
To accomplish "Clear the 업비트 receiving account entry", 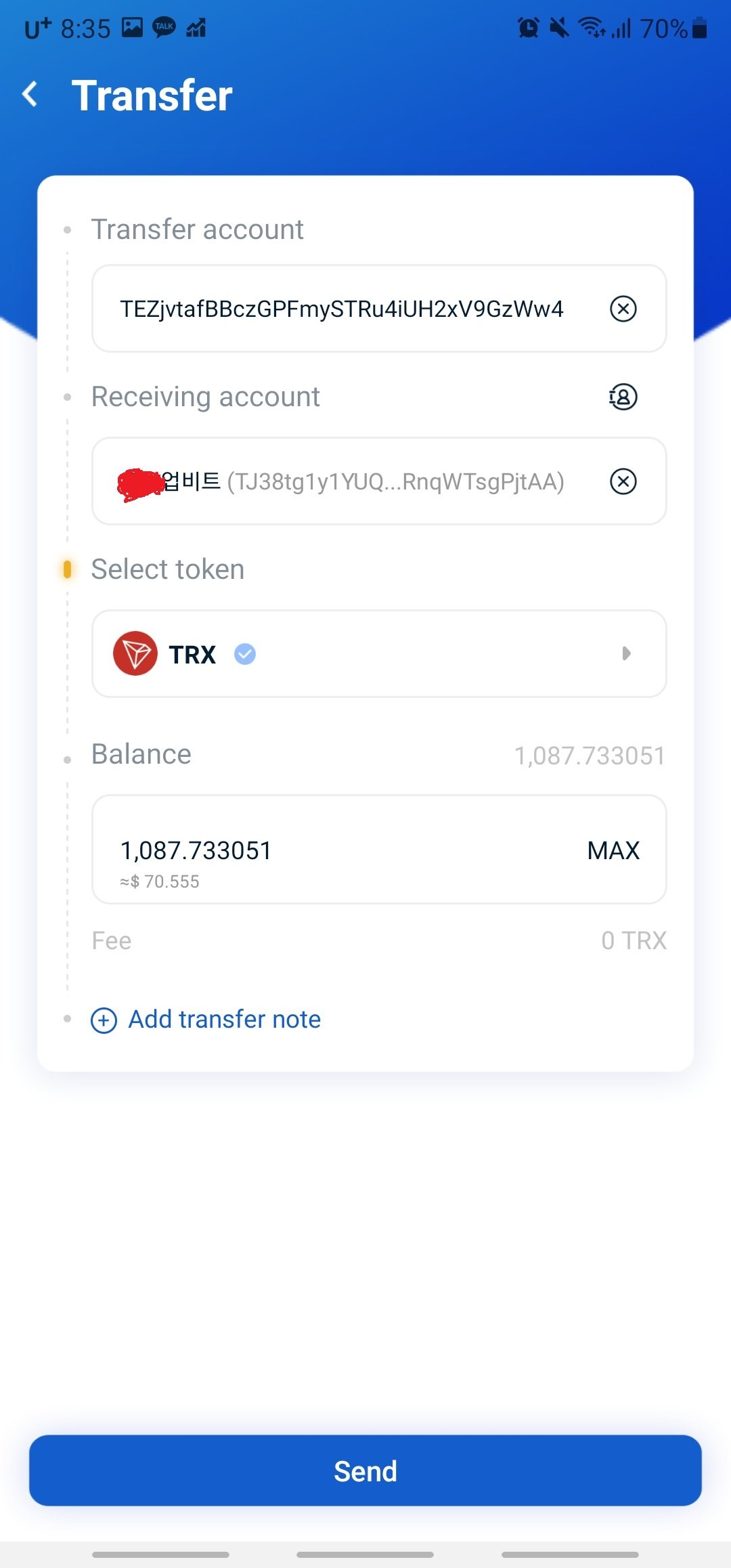I will [623, 482].
